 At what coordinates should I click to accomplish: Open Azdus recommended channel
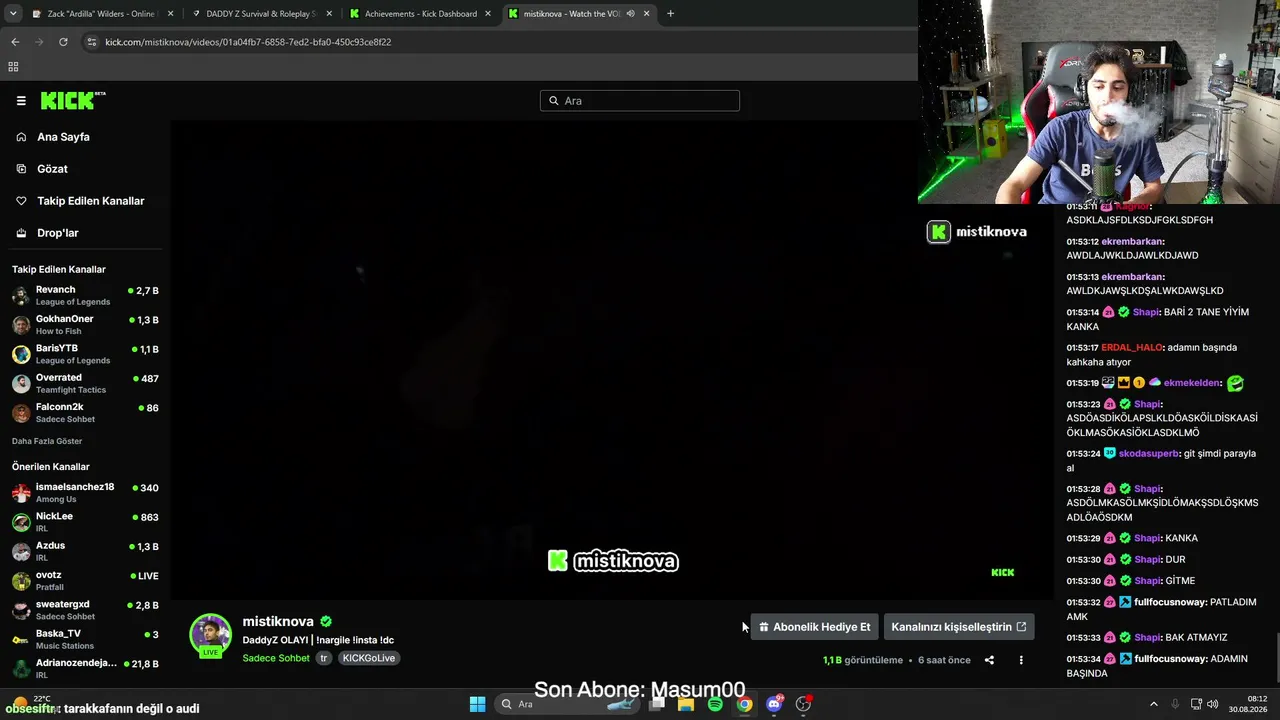point(85,551)
